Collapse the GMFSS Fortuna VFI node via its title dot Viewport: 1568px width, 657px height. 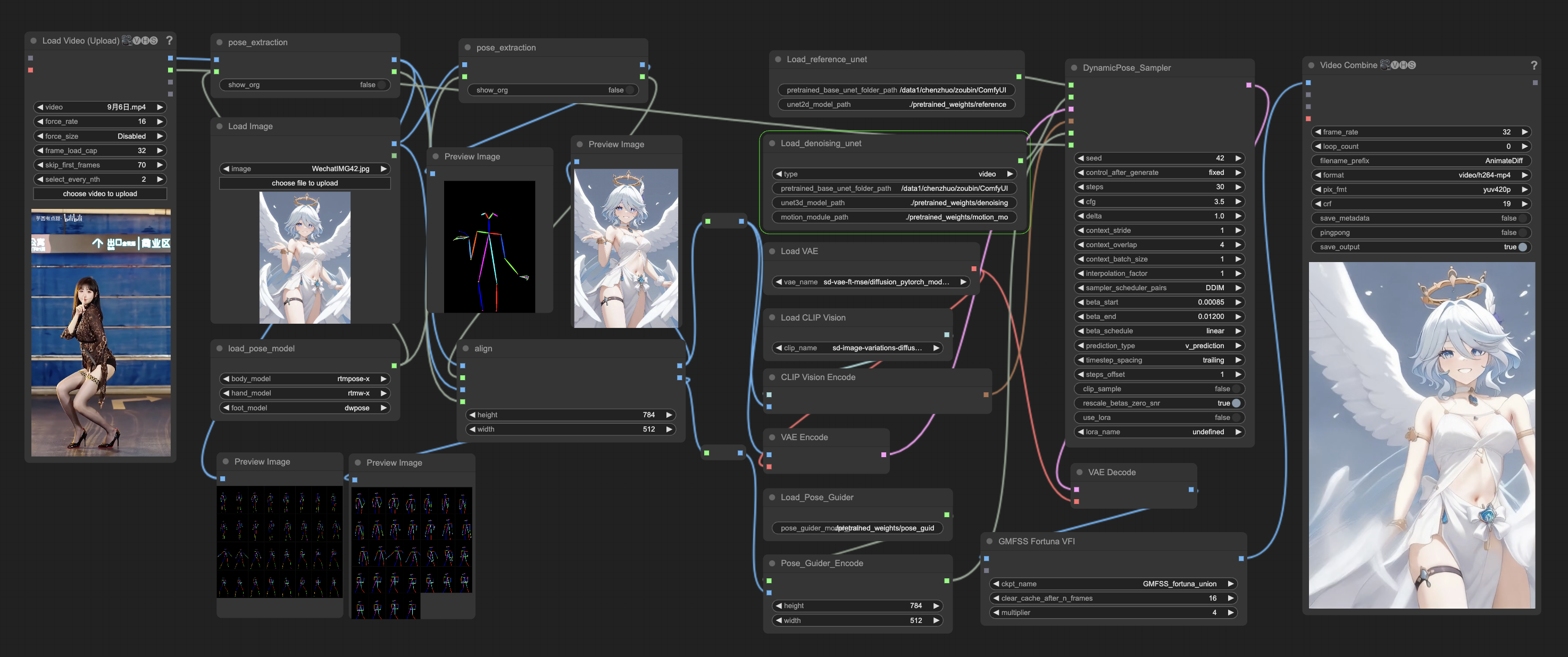tap(989, 541)
